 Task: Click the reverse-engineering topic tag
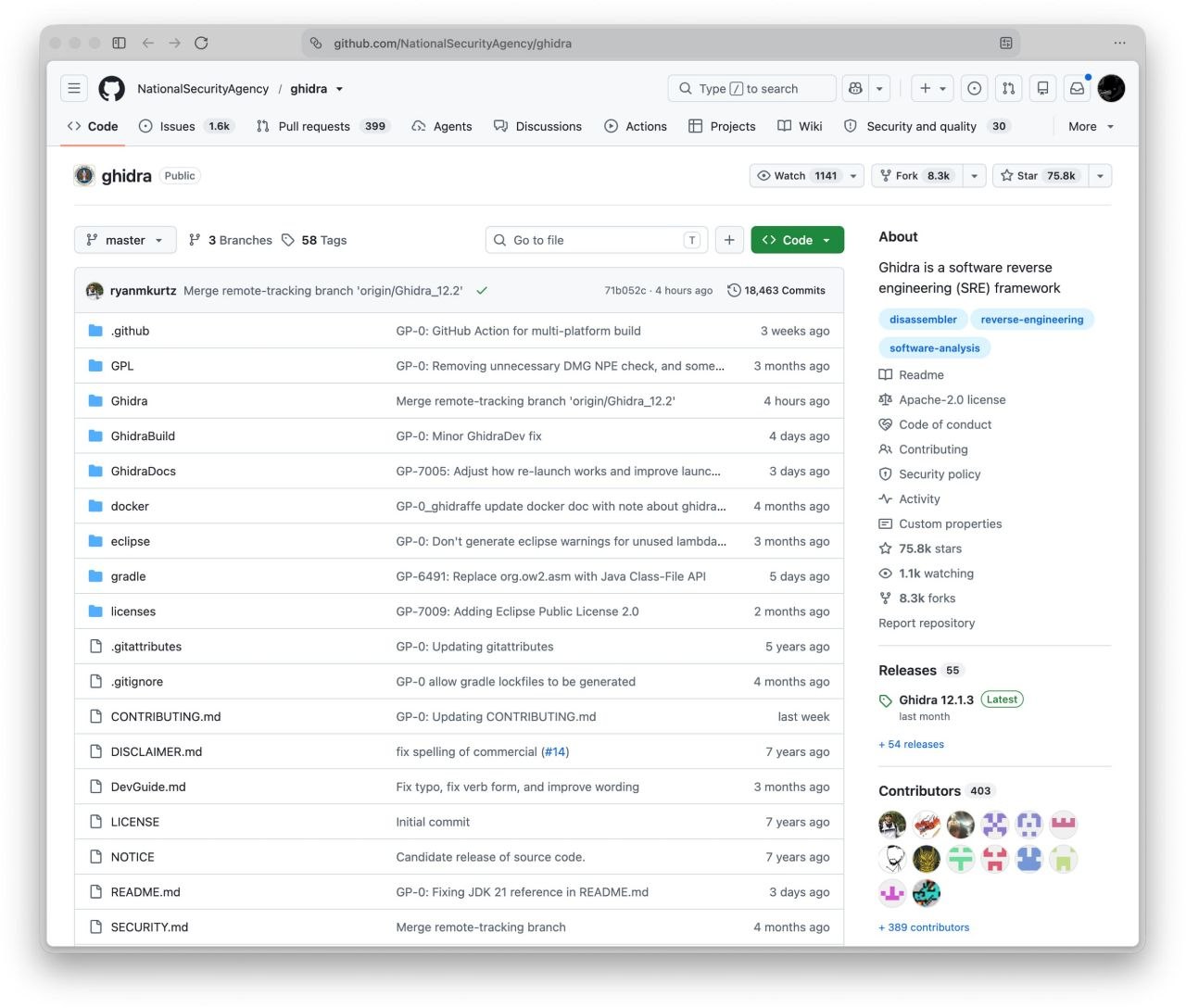[1031, 320]
